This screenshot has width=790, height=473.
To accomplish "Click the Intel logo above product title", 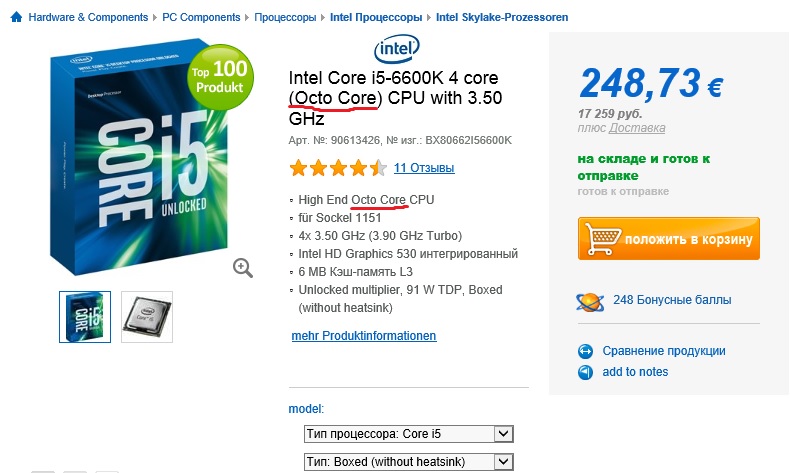I will [x=399, y=48].
